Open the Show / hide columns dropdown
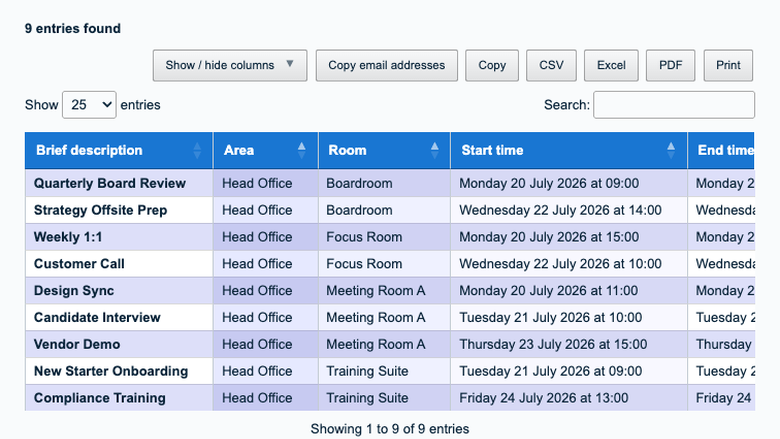The image size is (780, 439). coord(230,65)
